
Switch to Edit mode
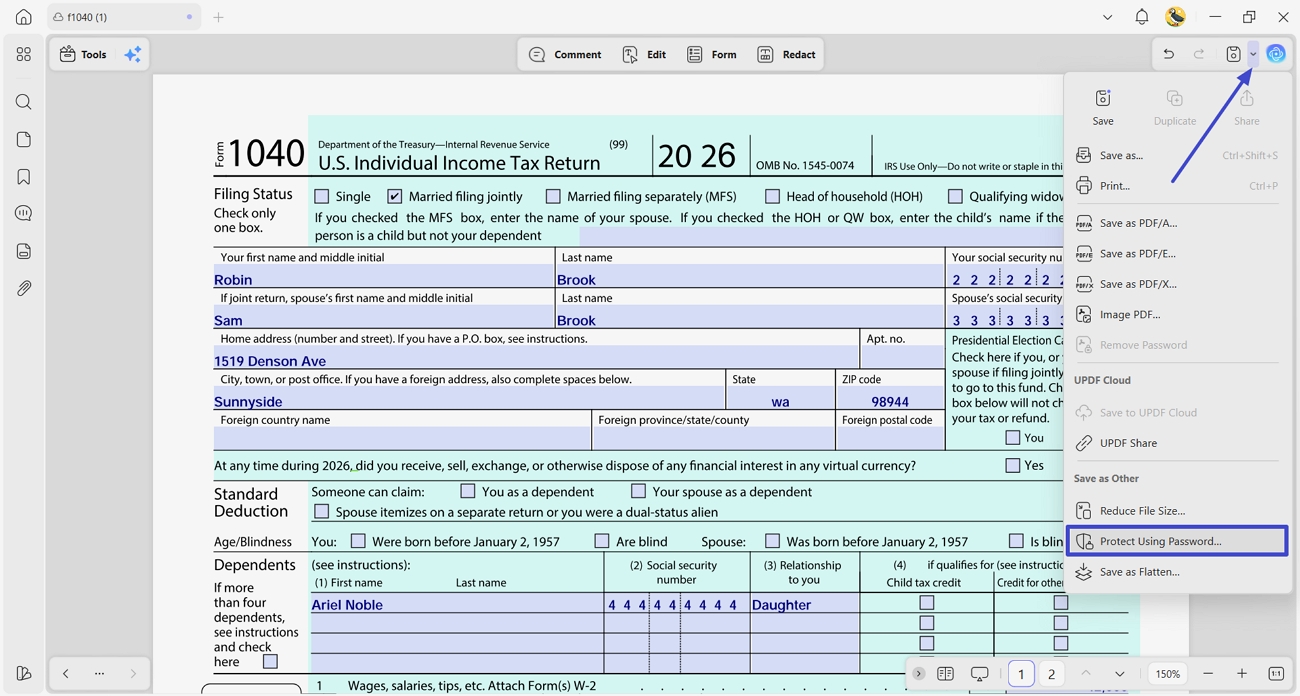(x=644, y=54)
